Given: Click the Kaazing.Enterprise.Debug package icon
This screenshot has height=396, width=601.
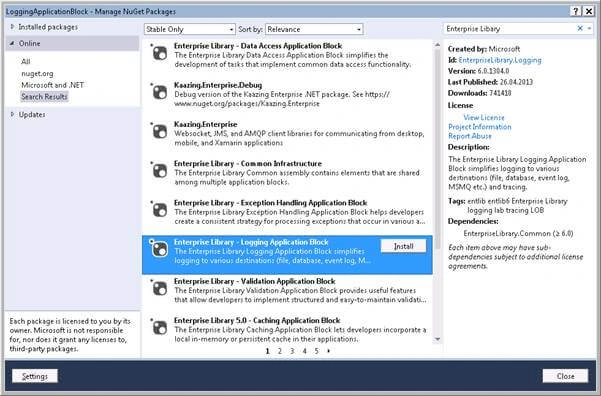Looking at the screenshot, I should (x=160, y=92).
